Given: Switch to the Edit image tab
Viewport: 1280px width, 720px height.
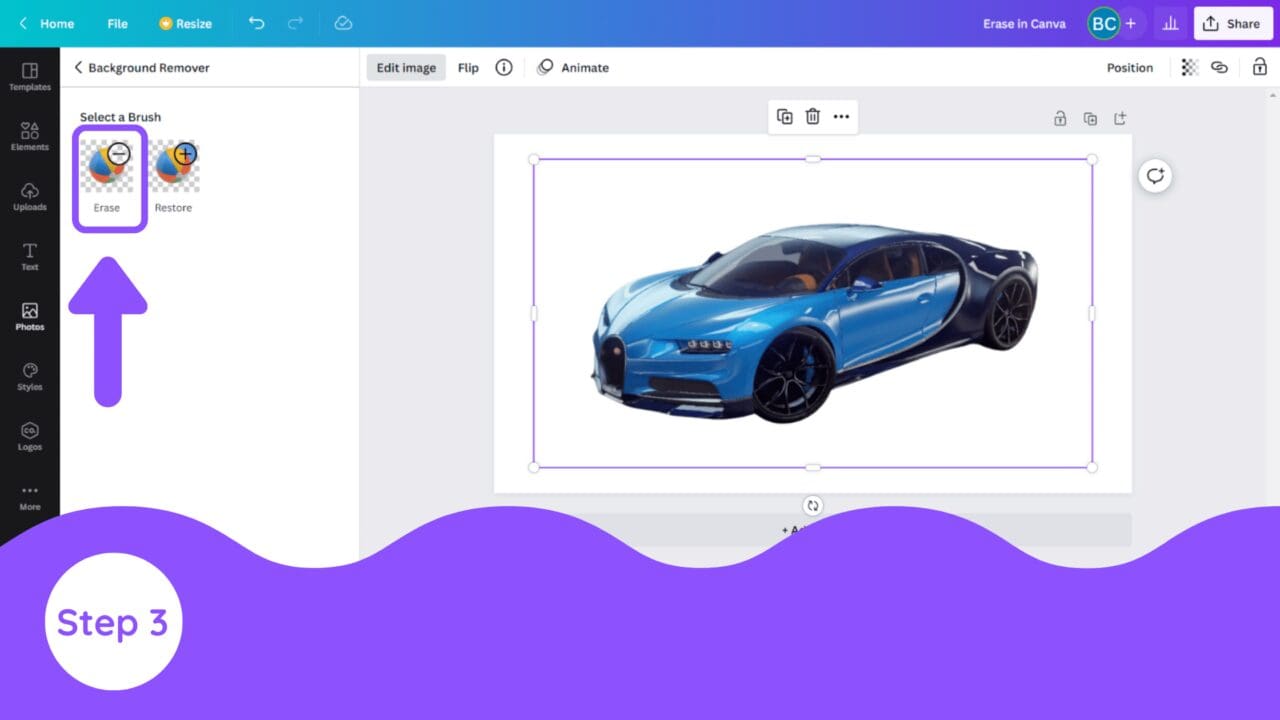Looking at the screenshot, I should (x=405, y=67).
